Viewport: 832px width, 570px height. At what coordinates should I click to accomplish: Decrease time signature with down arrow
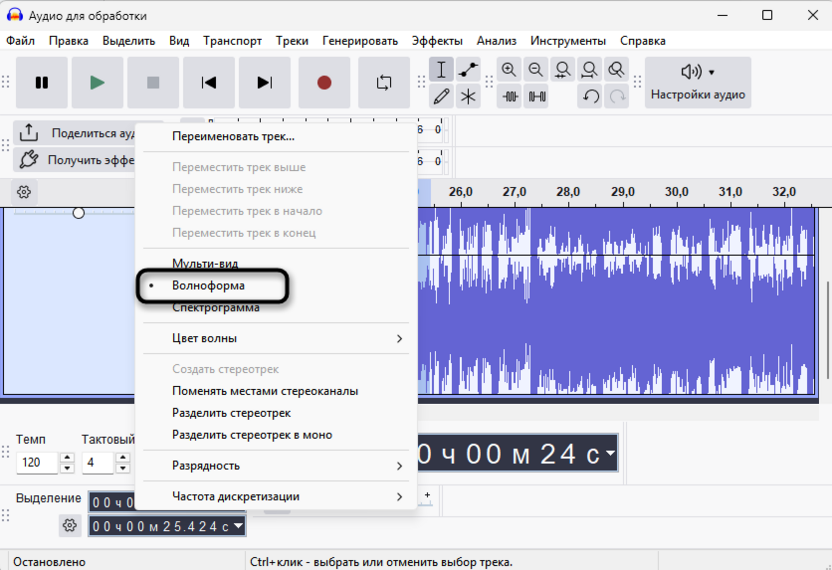123,468
